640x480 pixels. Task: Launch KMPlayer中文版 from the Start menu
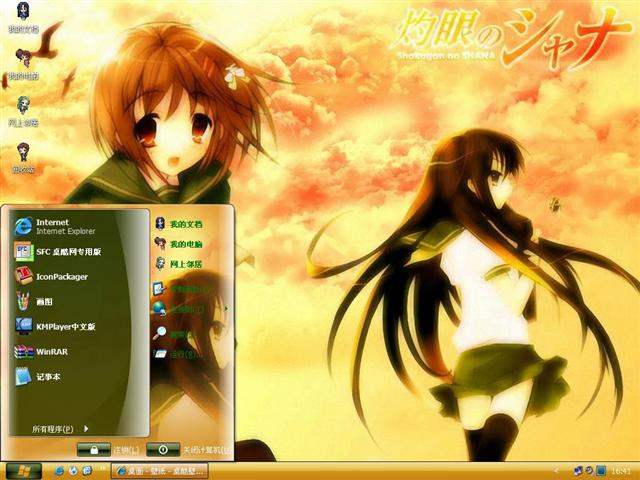[x=55, y=327]
